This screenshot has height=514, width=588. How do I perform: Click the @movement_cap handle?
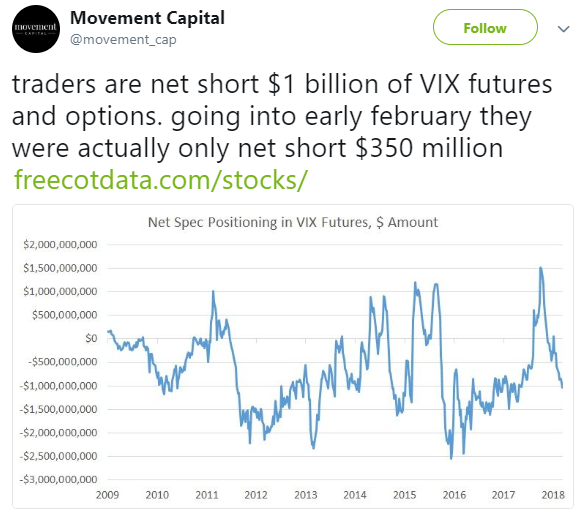point(123,39)
